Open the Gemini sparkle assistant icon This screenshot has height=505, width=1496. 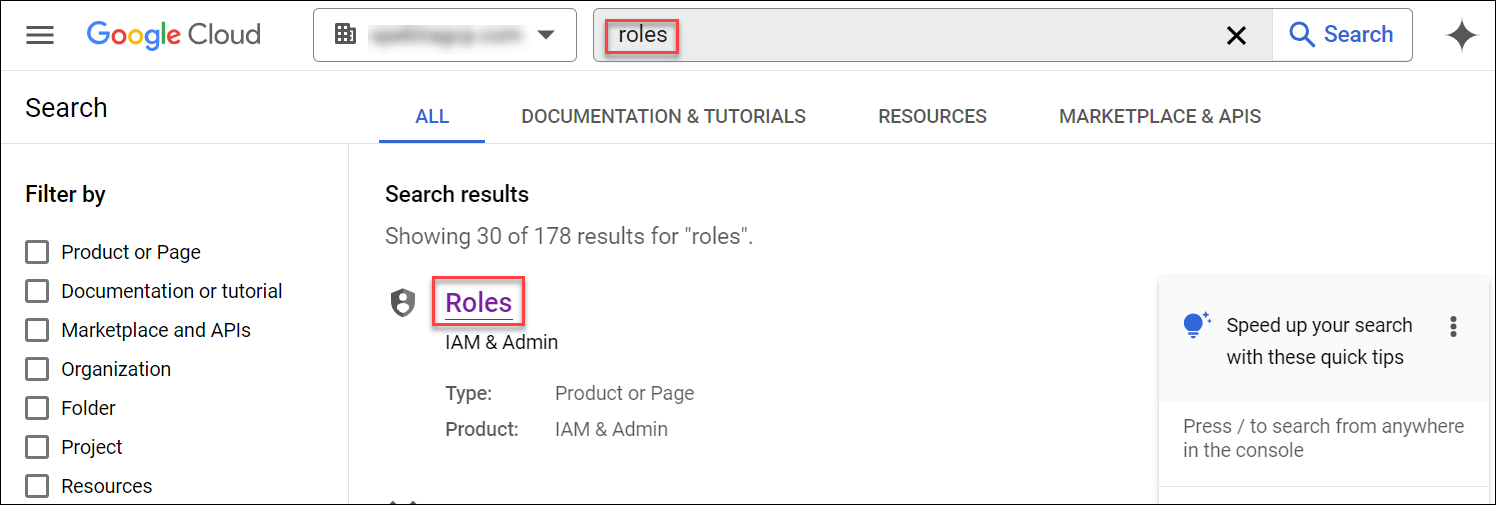coord(1461,35)
